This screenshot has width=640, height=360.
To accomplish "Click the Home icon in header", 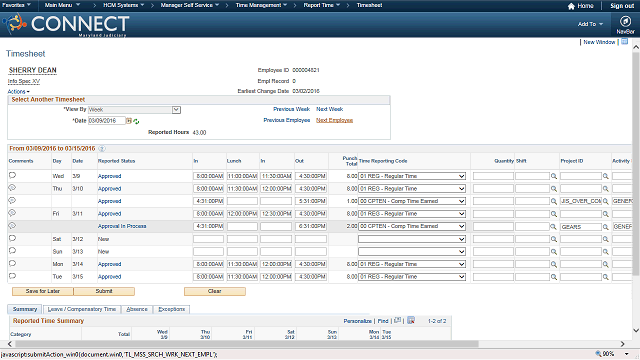I will 571,6.
